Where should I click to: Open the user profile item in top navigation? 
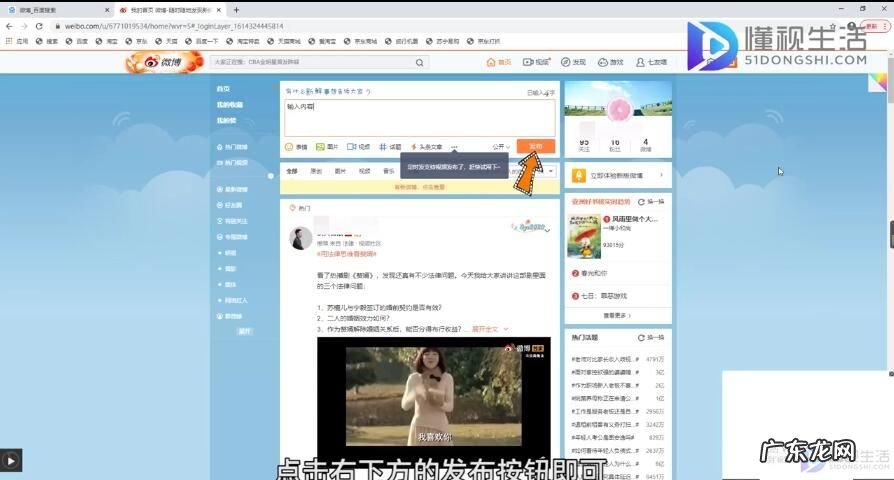point(651,62)
